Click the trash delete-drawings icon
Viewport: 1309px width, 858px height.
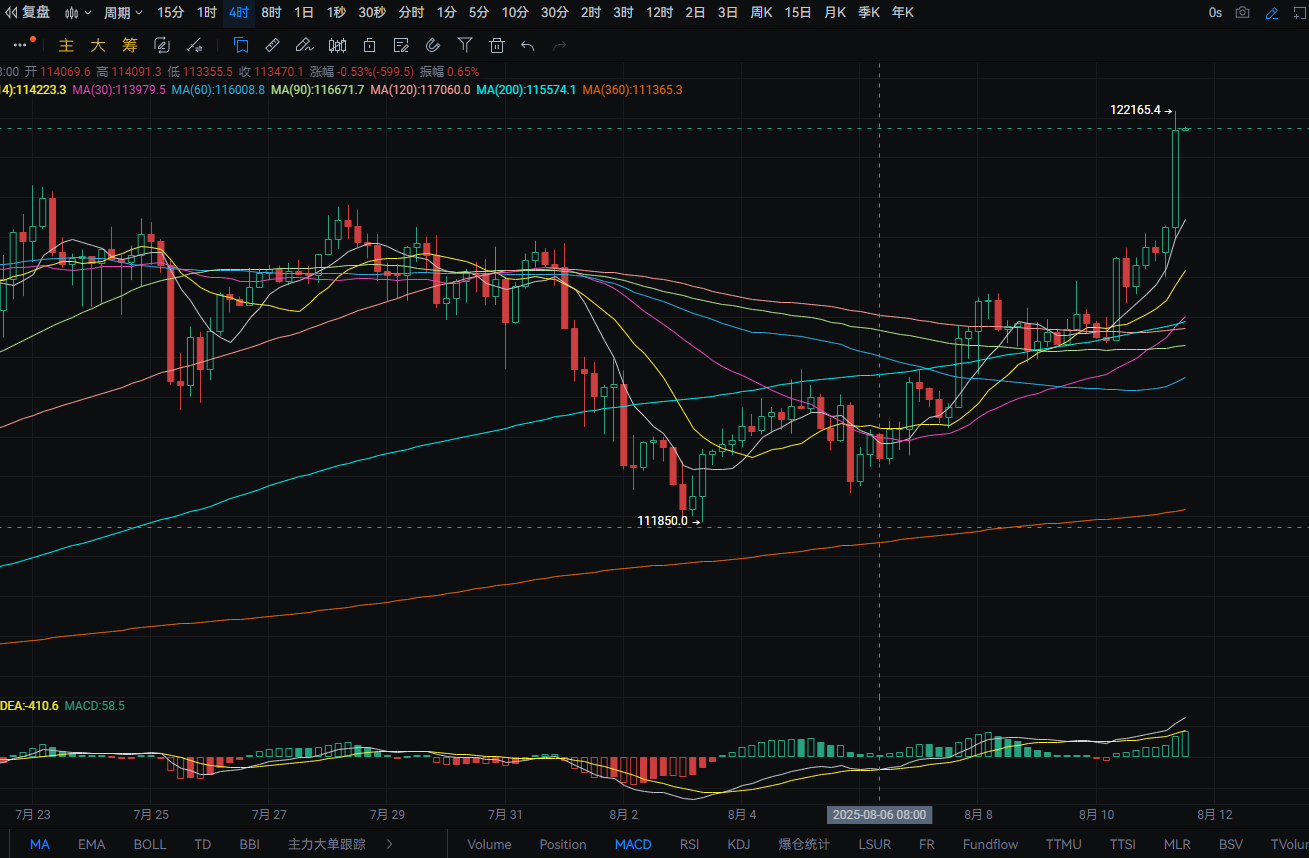(x=497, y=45)
